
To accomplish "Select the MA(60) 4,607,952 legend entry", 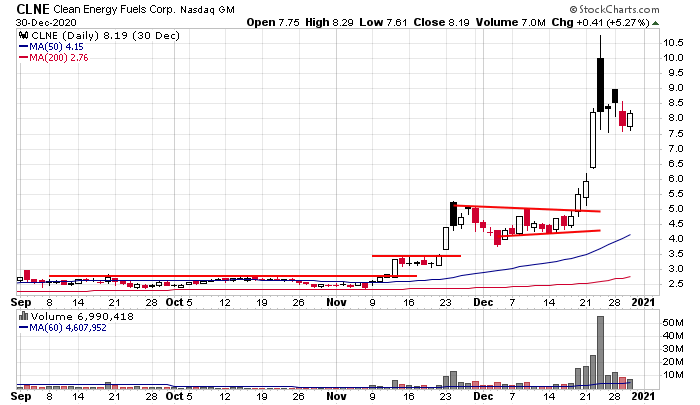I will point(62,327).
